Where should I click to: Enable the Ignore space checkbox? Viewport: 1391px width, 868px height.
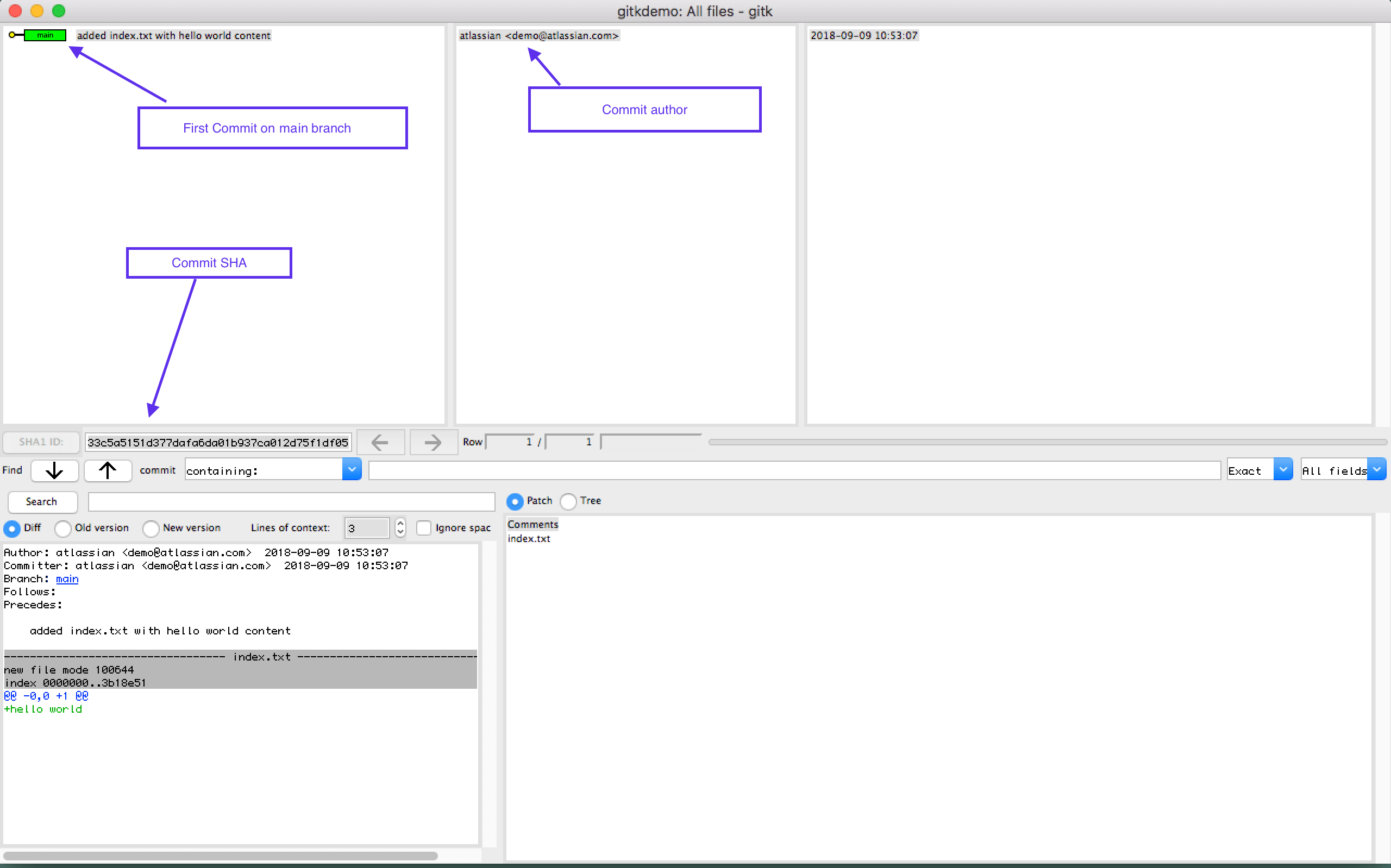pyautogui.click(x=424, y=528)
